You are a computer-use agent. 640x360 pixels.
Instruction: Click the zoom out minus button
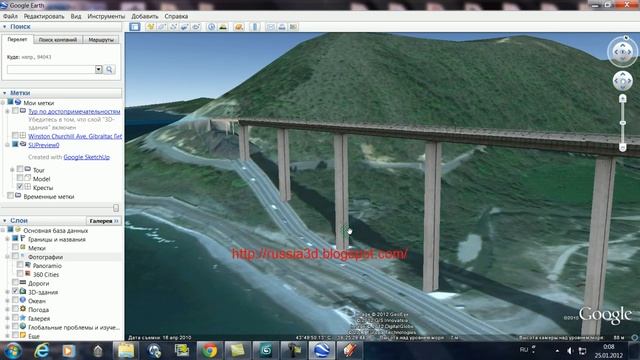click(622, 147)
